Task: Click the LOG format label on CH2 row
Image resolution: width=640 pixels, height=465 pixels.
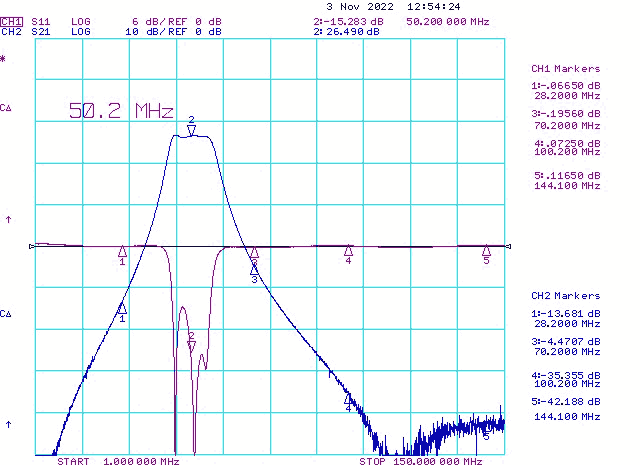Action: [81, 32]
